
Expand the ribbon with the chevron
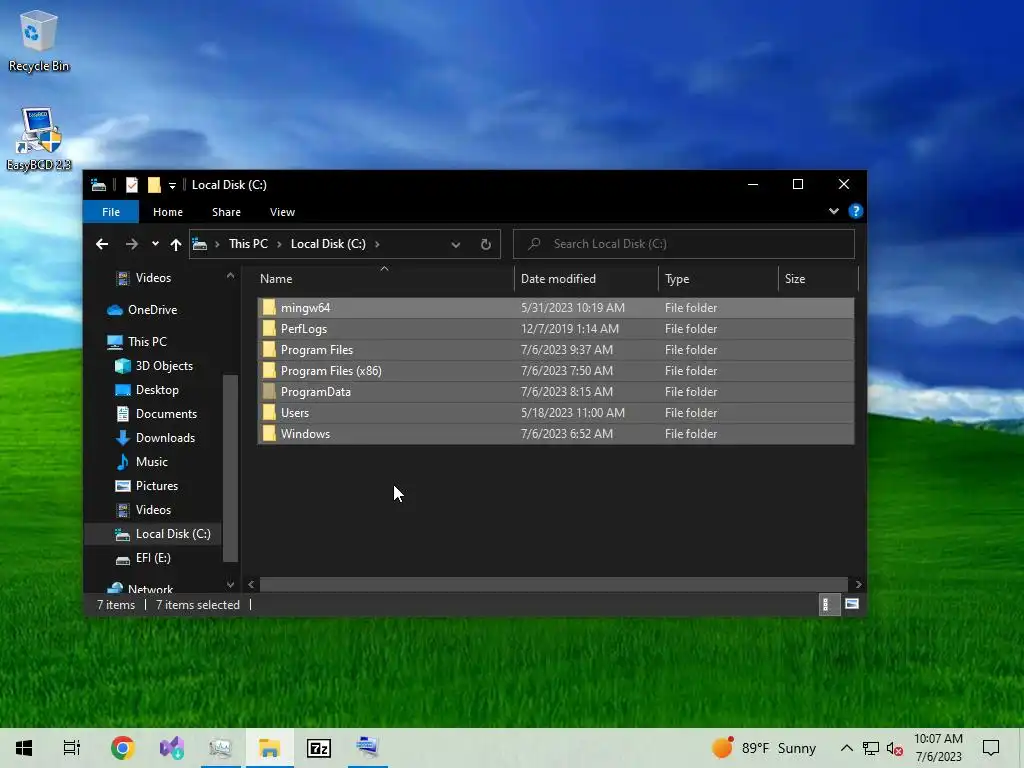click(x=833, y=212)
